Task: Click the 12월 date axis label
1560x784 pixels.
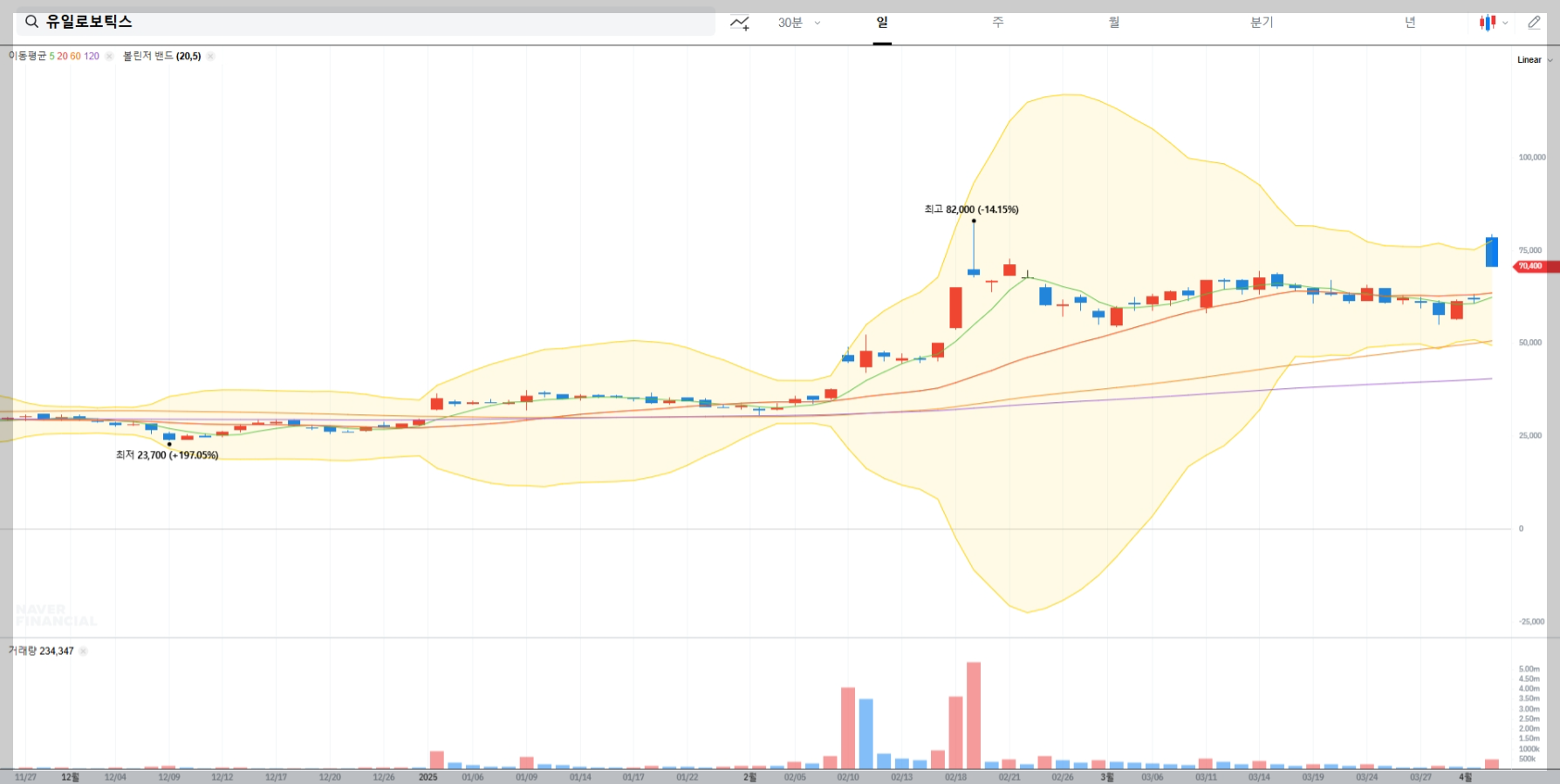Action: coord(70,777)
